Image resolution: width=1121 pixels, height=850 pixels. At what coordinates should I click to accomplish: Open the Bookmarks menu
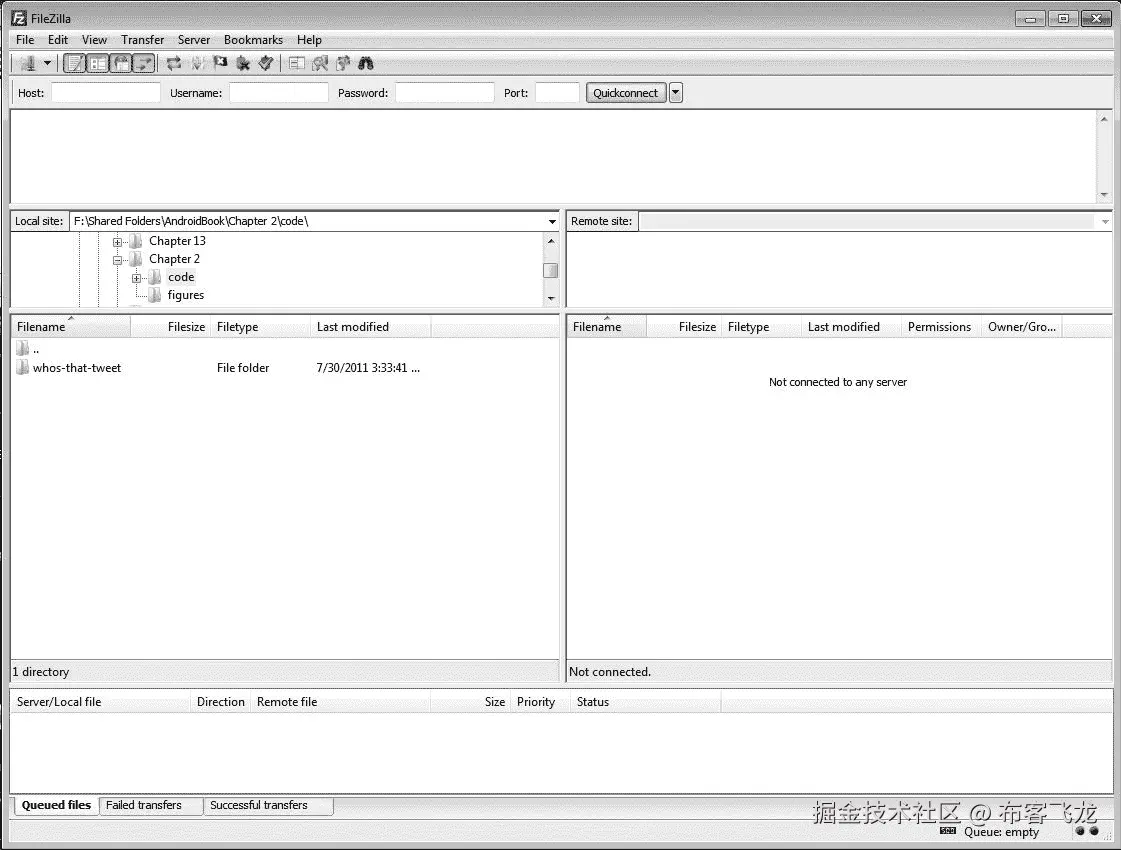coord(253,40)
